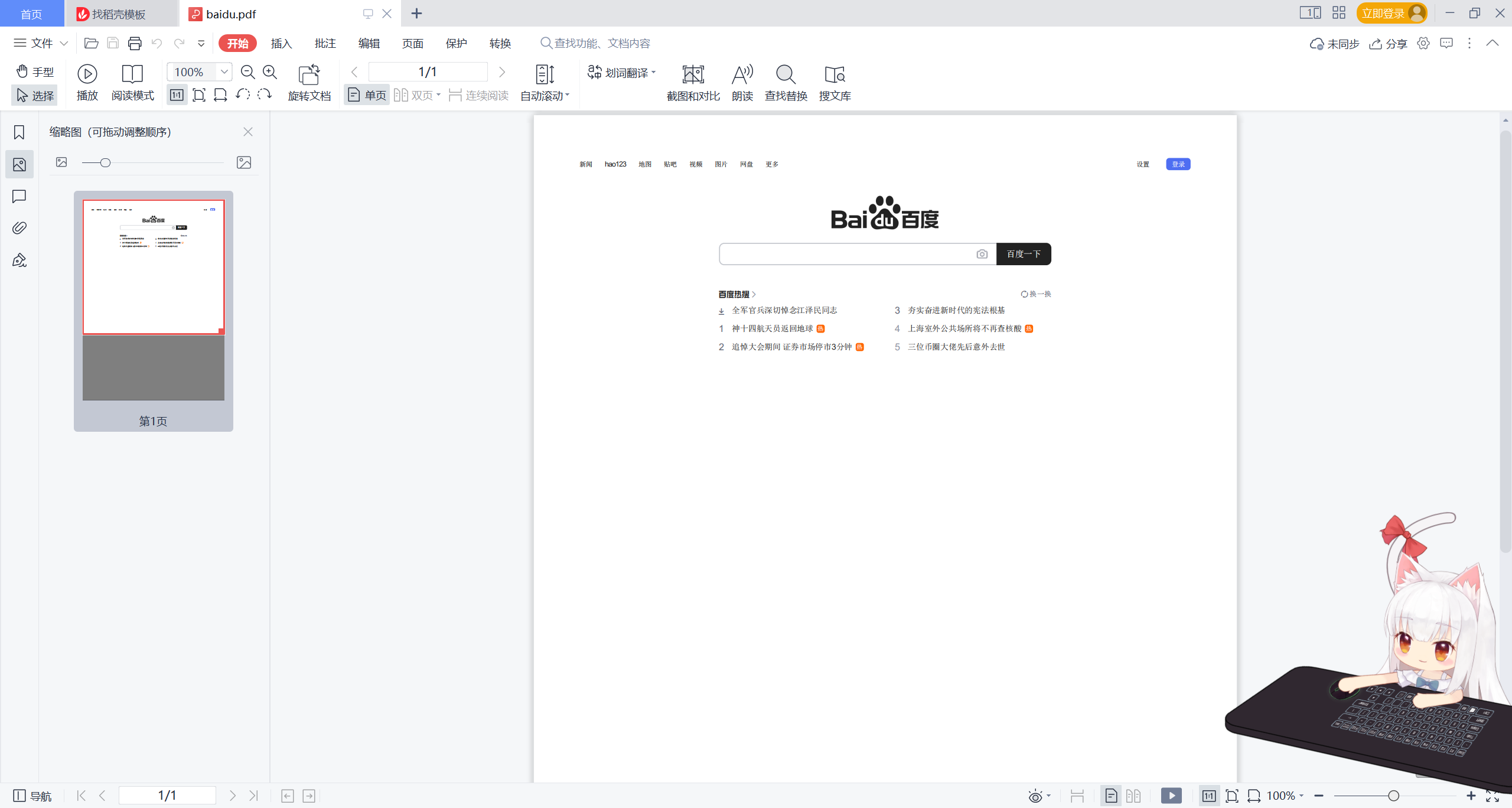Click the print icon in quick toolbar

pyautogui.click(x=135, y=43)
